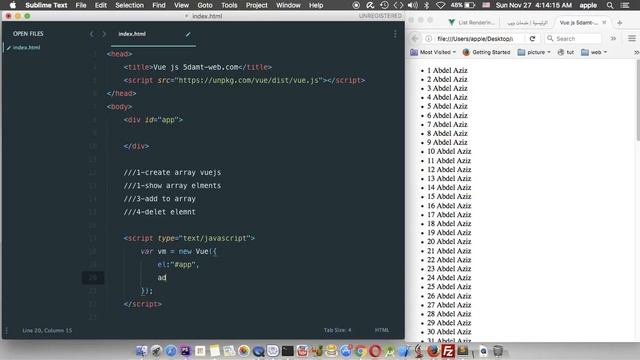Click the volume icon in menu bar

pos(413,5)
